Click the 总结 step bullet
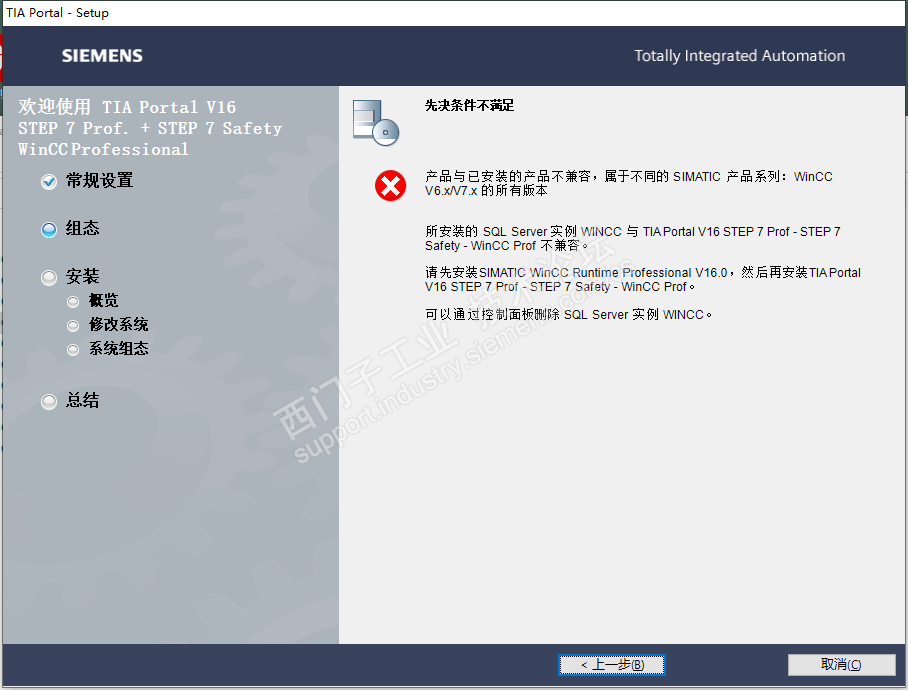 pos(49,402)
